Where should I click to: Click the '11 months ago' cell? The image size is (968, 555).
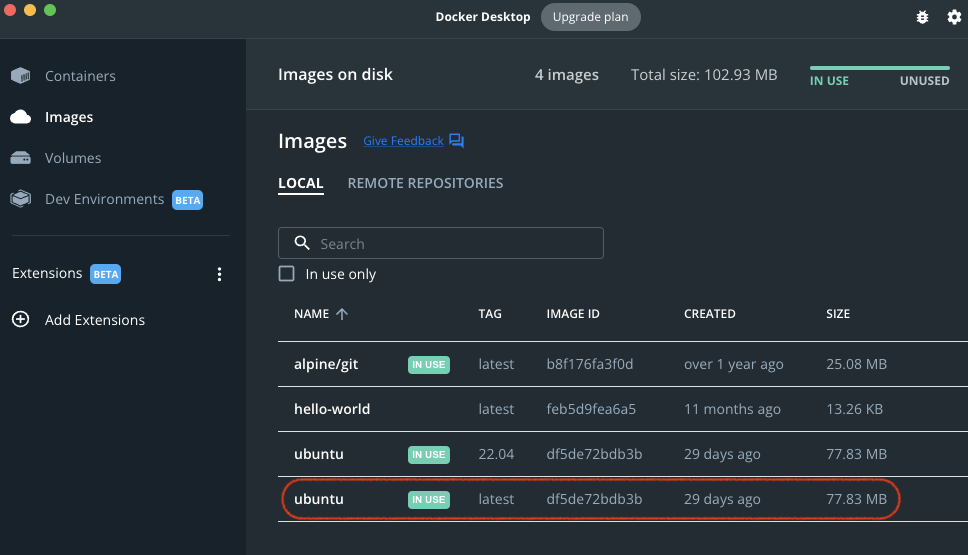click(732, 409)
